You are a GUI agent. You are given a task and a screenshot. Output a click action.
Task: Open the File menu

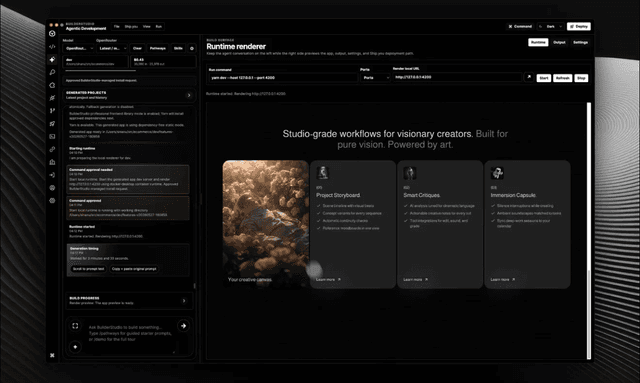coord(116,27)
